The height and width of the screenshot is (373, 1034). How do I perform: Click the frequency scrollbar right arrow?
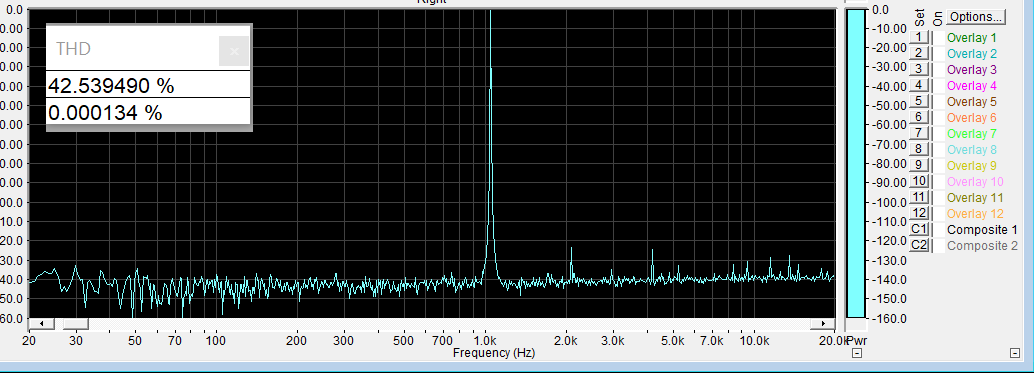822,324
